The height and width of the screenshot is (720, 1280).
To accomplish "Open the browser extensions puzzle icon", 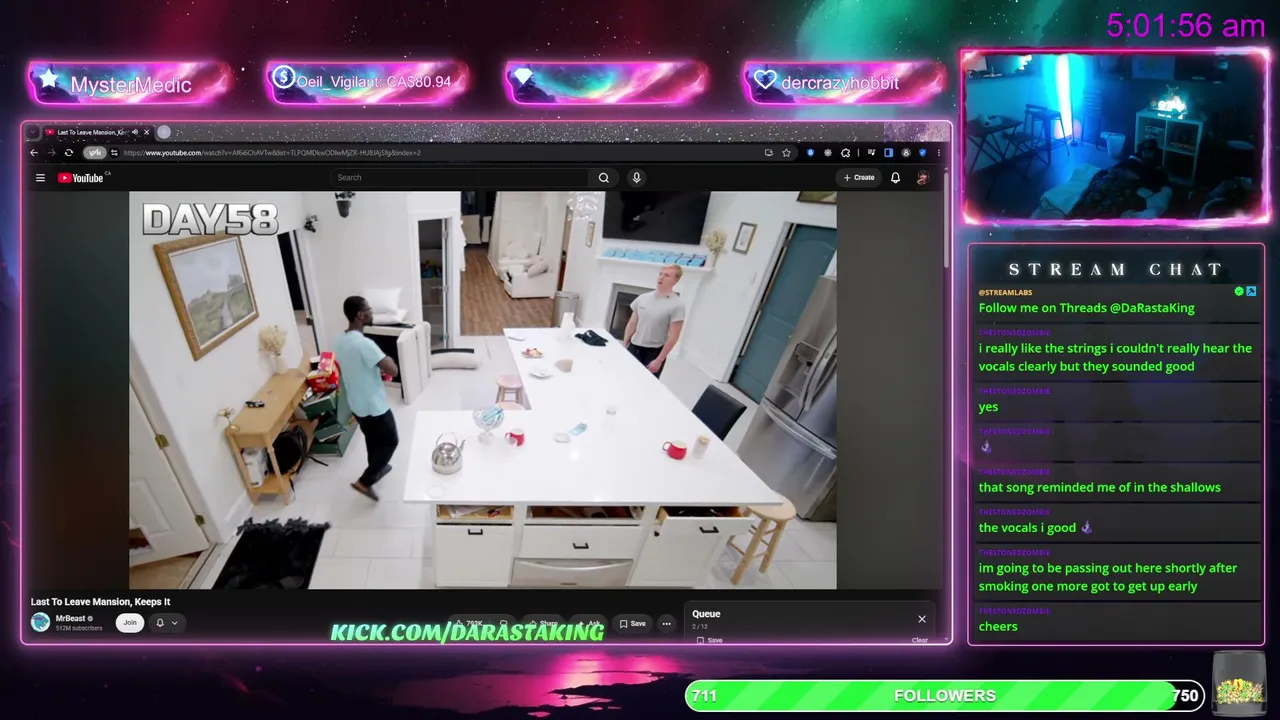I will pos(845,153).
